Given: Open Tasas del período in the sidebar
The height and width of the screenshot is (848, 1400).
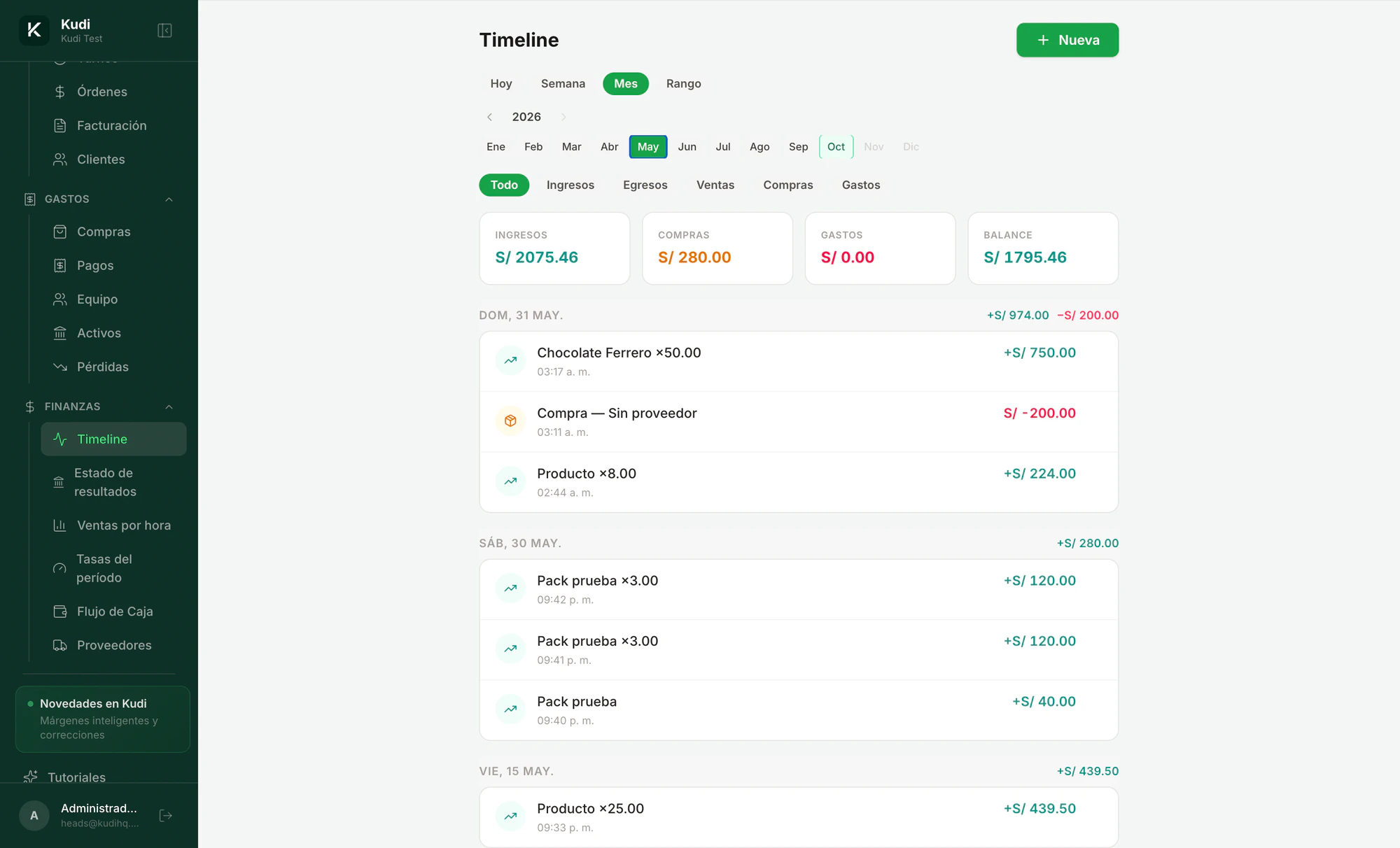Looking at the screenshot, I should (x=113, y=568).
